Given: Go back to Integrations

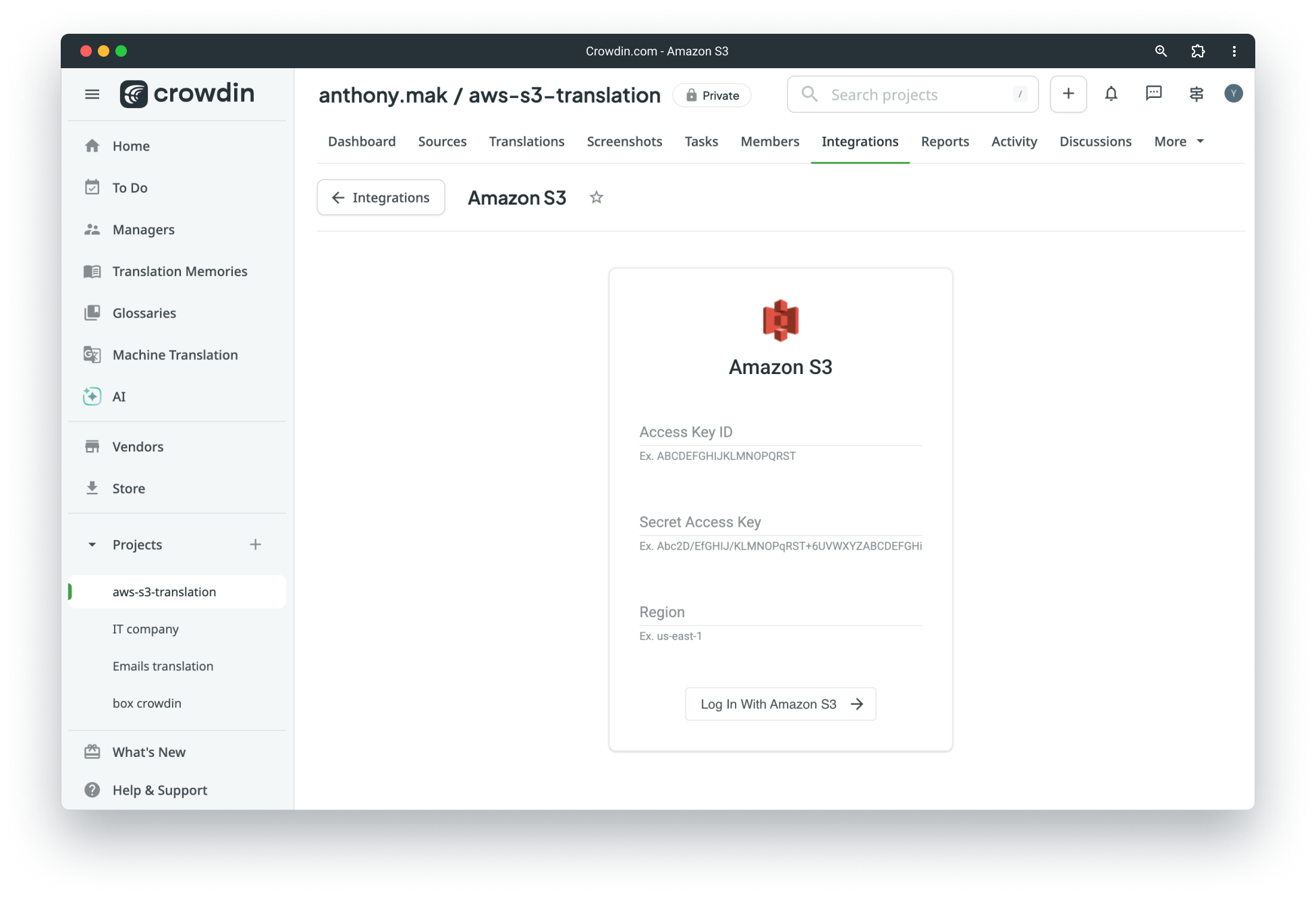Looking at the screenshot, I should (381, 198).
